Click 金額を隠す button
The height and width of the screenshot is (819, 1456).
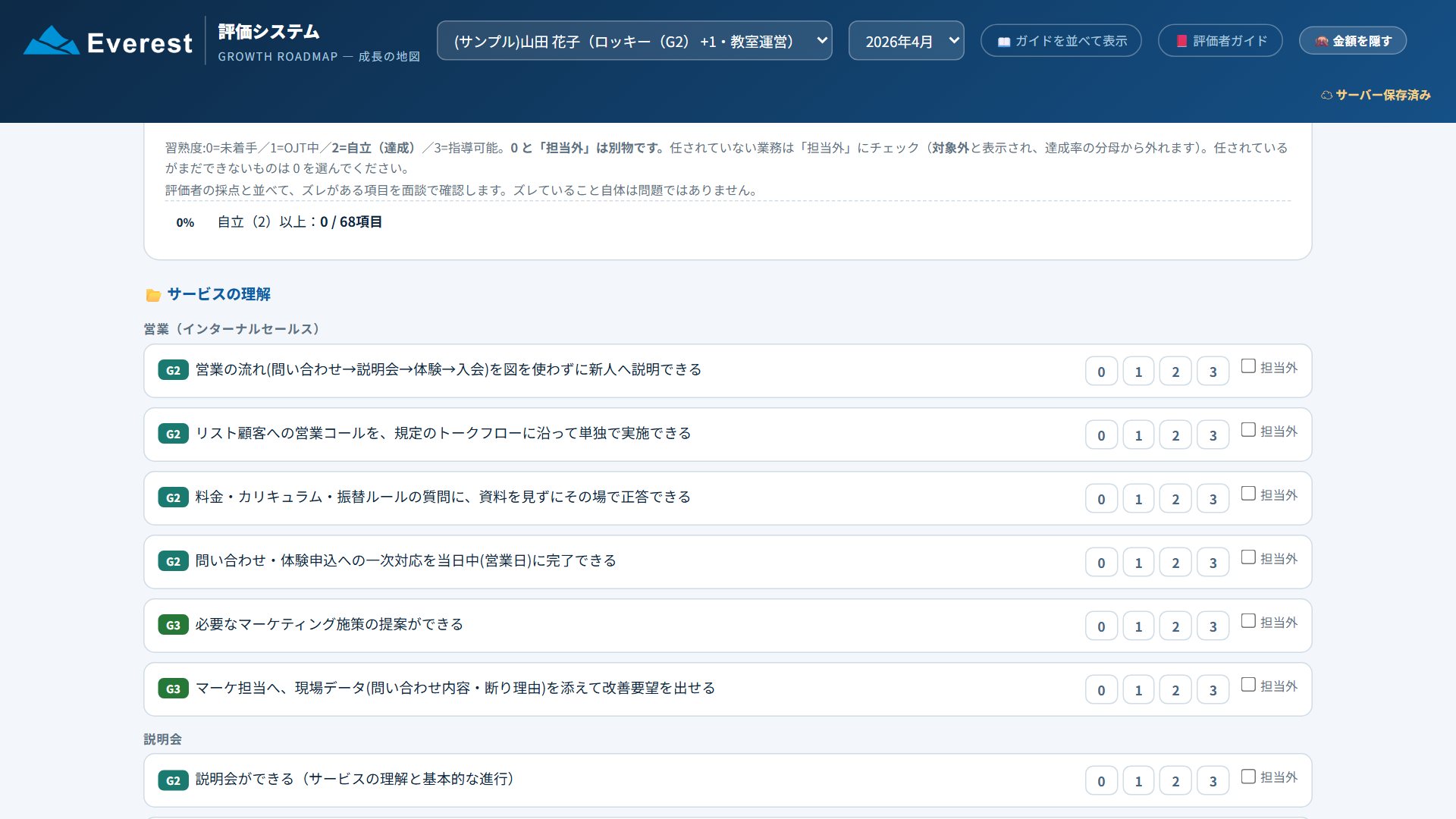1353,41
